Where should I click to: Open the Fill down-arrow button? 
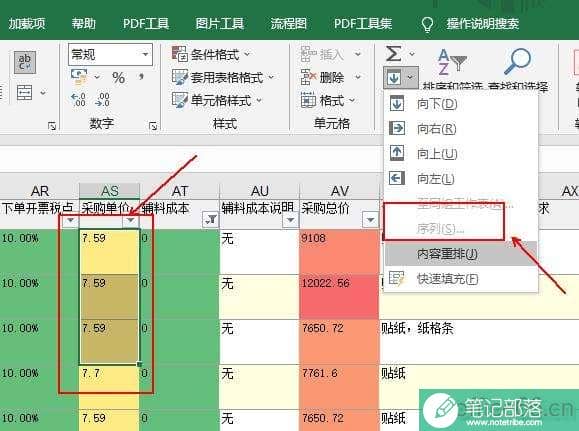(401, 78)
